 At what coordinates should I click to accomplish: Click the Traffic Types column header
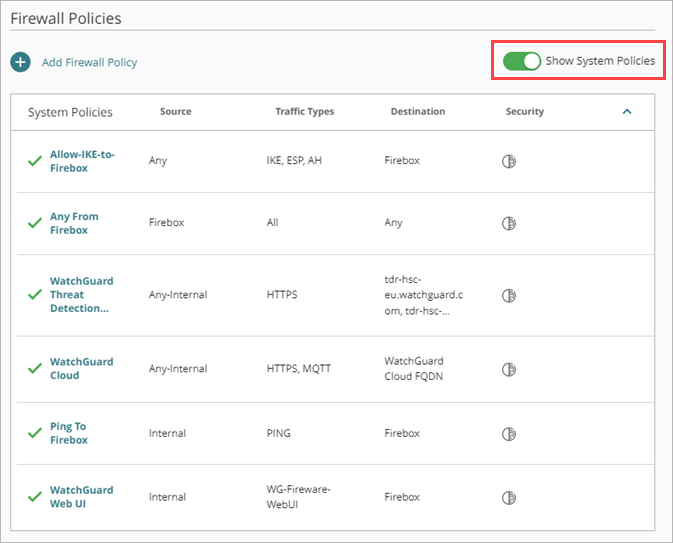coord(304,112)
